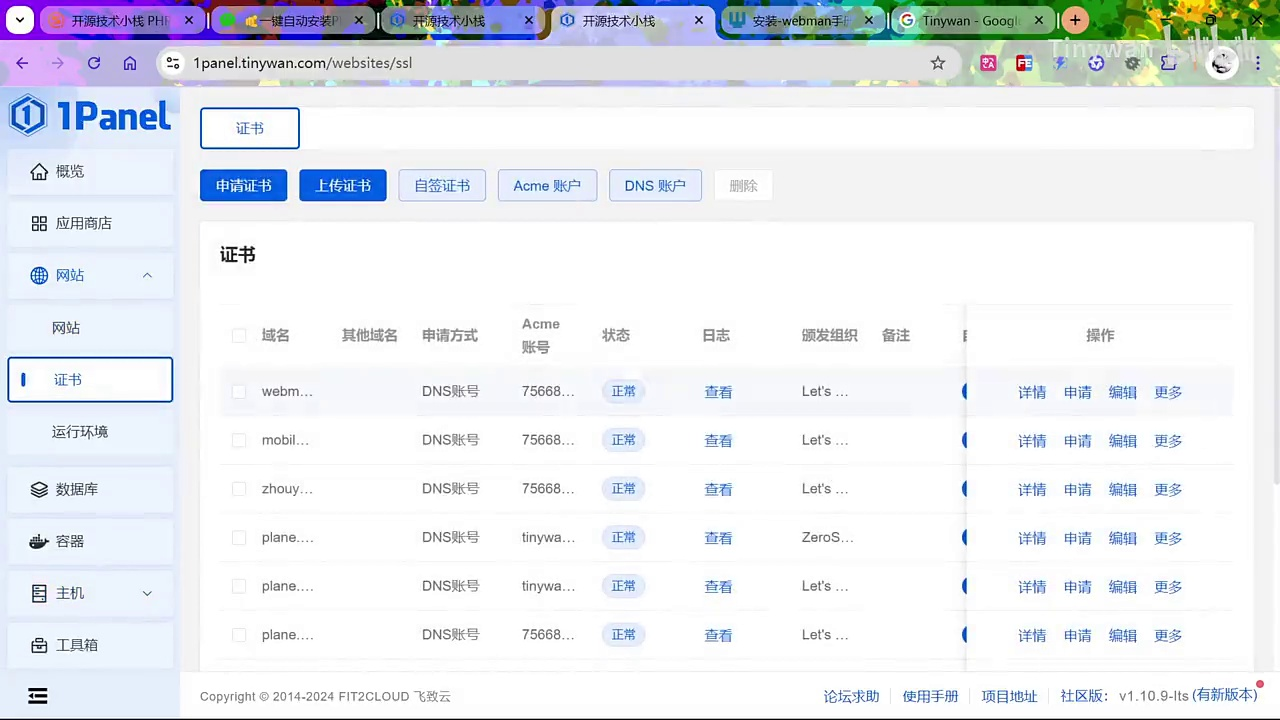
Task: Check the checkbox for the mobil… row
Action: 239,440
